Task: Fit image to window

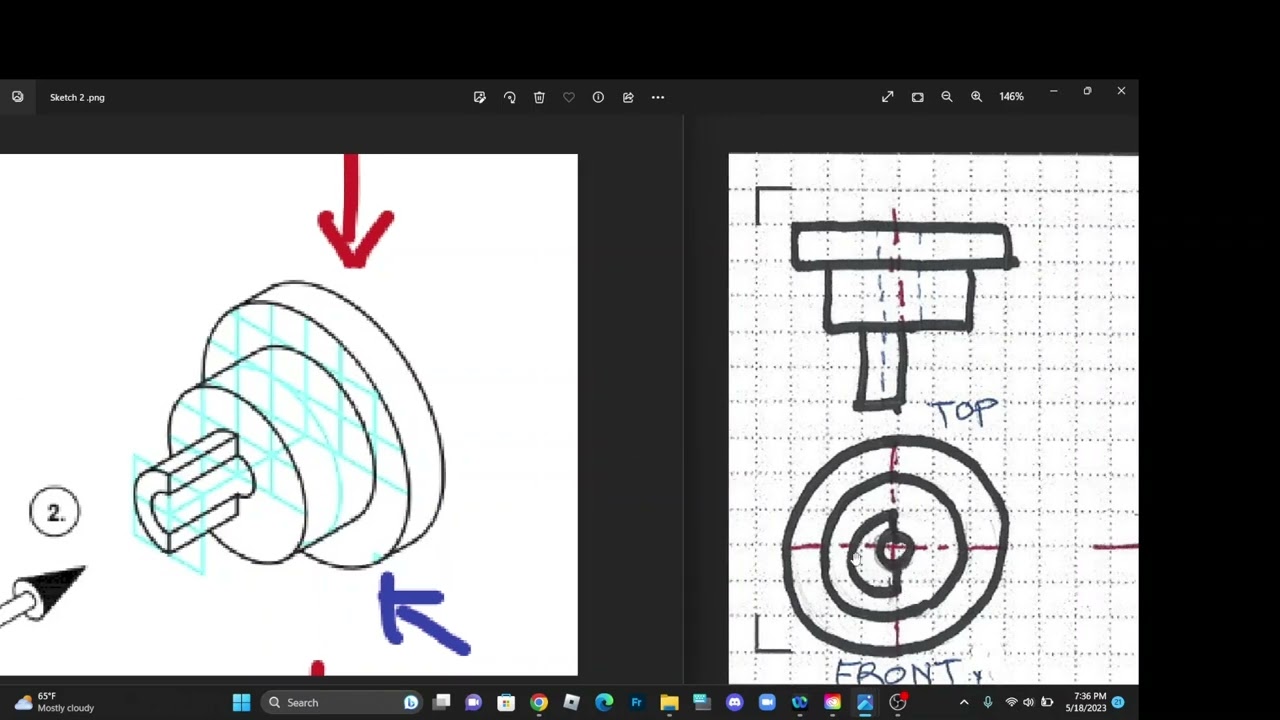Action: pyautogui.click(x=917, y=97)
